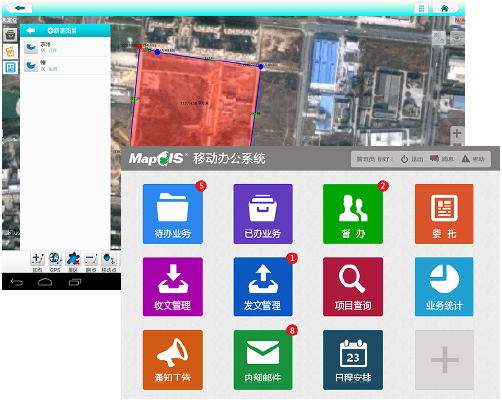The height and width of the screenshot is (400, 502).
Task: Open the blue form sidebar icon
Action: [10, 68]
